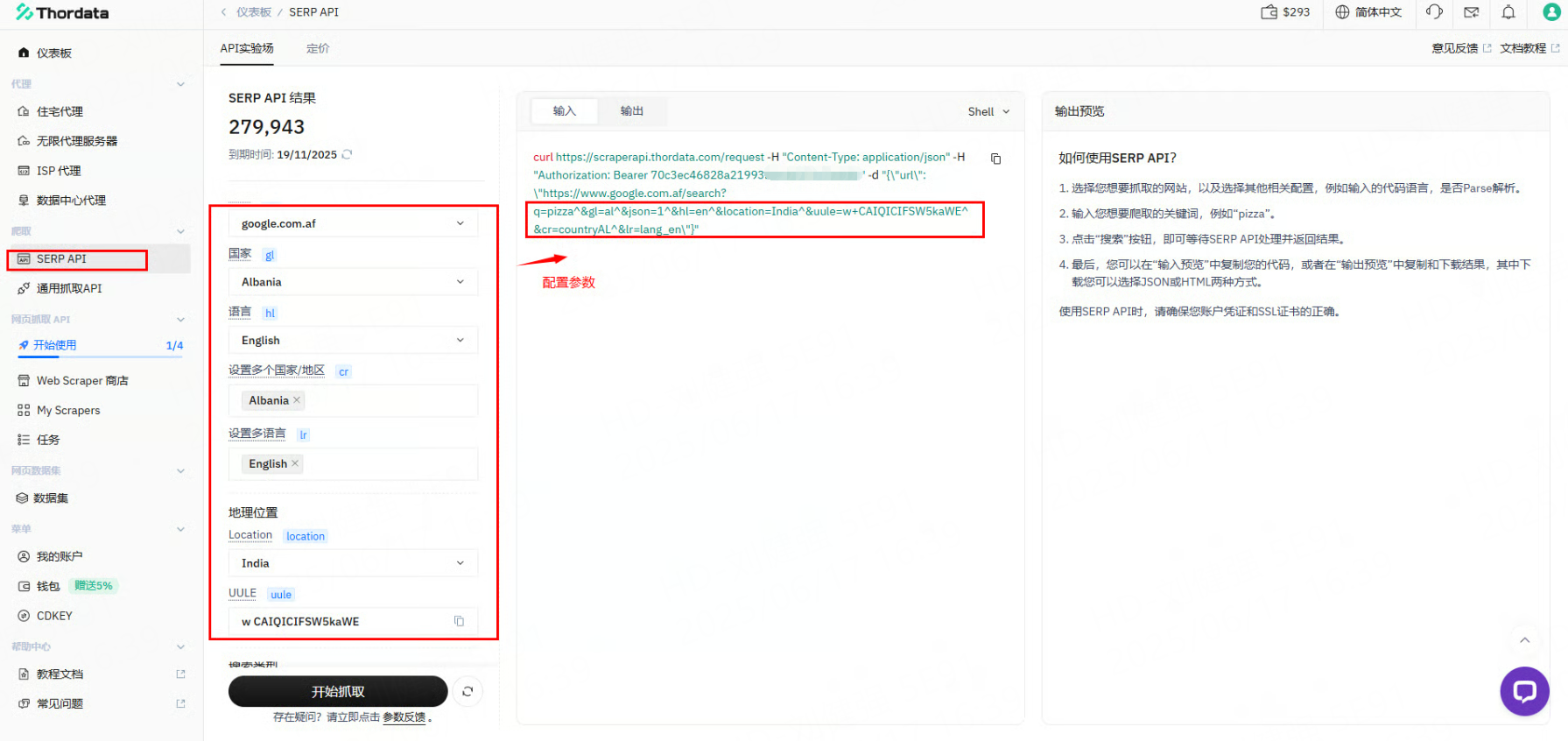Collapse the 爬取 sidebar section

coord(180,231)
